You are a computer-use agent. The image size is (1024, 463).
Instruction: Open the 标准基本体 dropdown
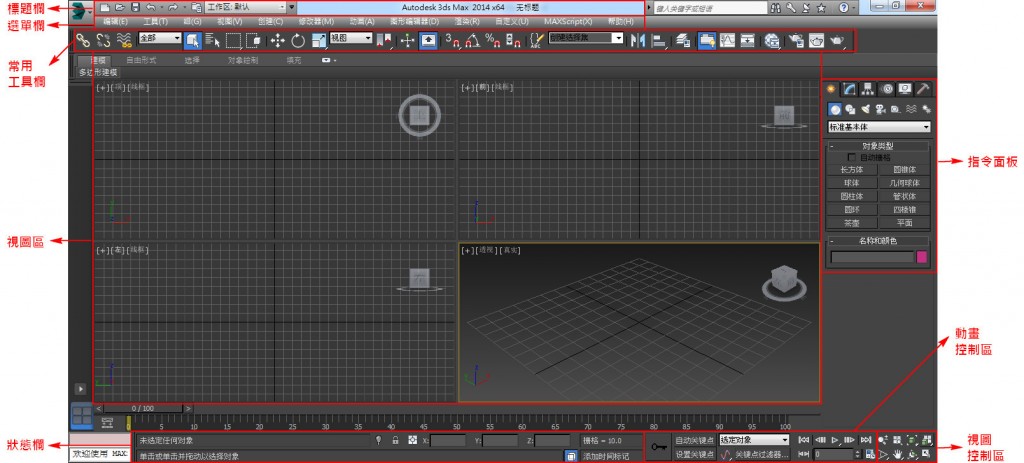coord(879,127)
